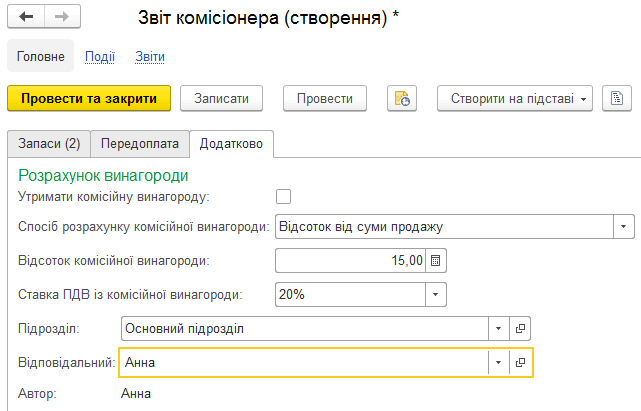Screen dimensions: 641x411
Task: Click the Розрахунок винагороди section heading
Action: (x=103, y=175)
